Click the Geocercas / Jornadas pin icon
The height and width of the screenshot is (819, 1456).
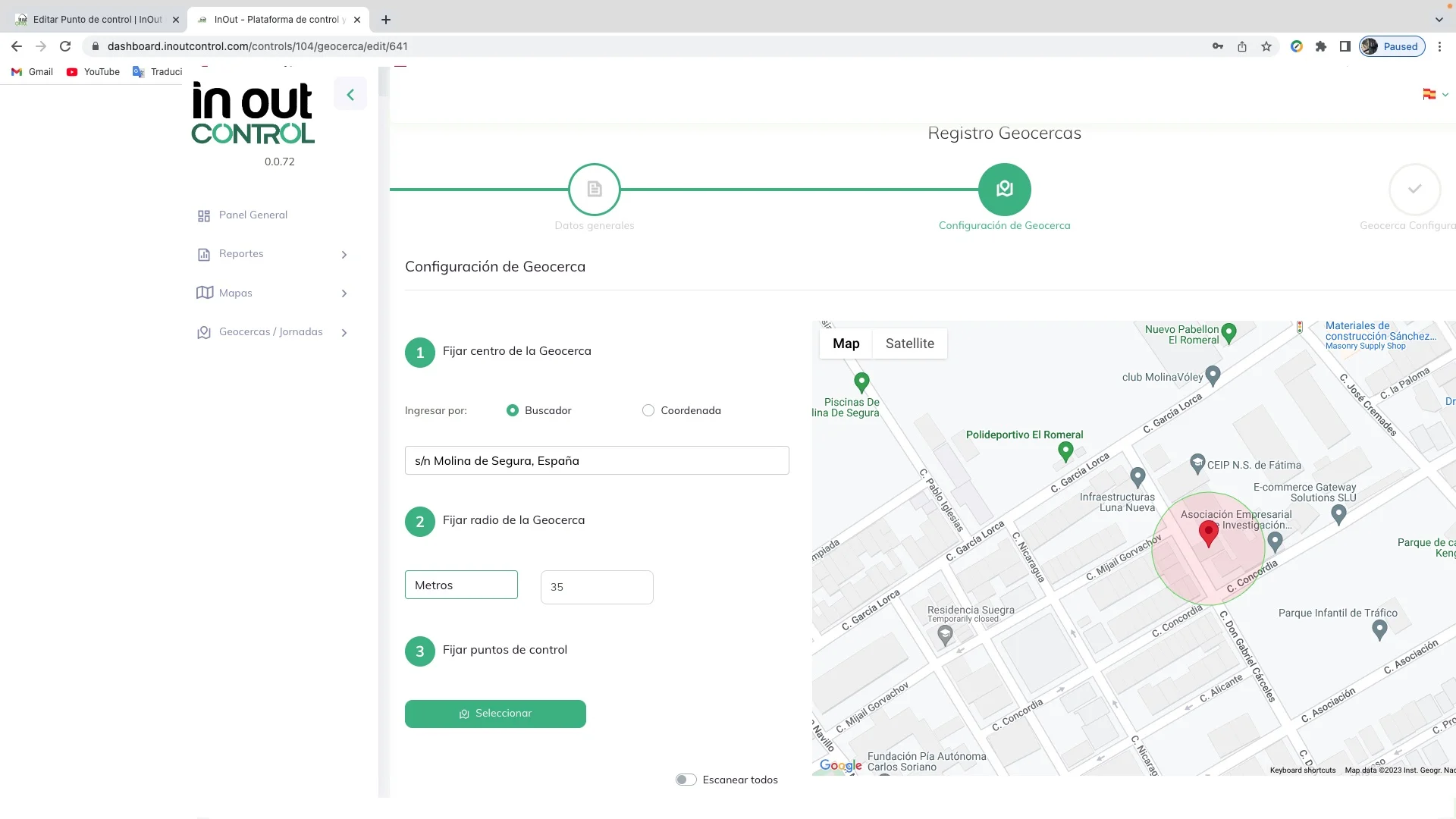[204, 333]
